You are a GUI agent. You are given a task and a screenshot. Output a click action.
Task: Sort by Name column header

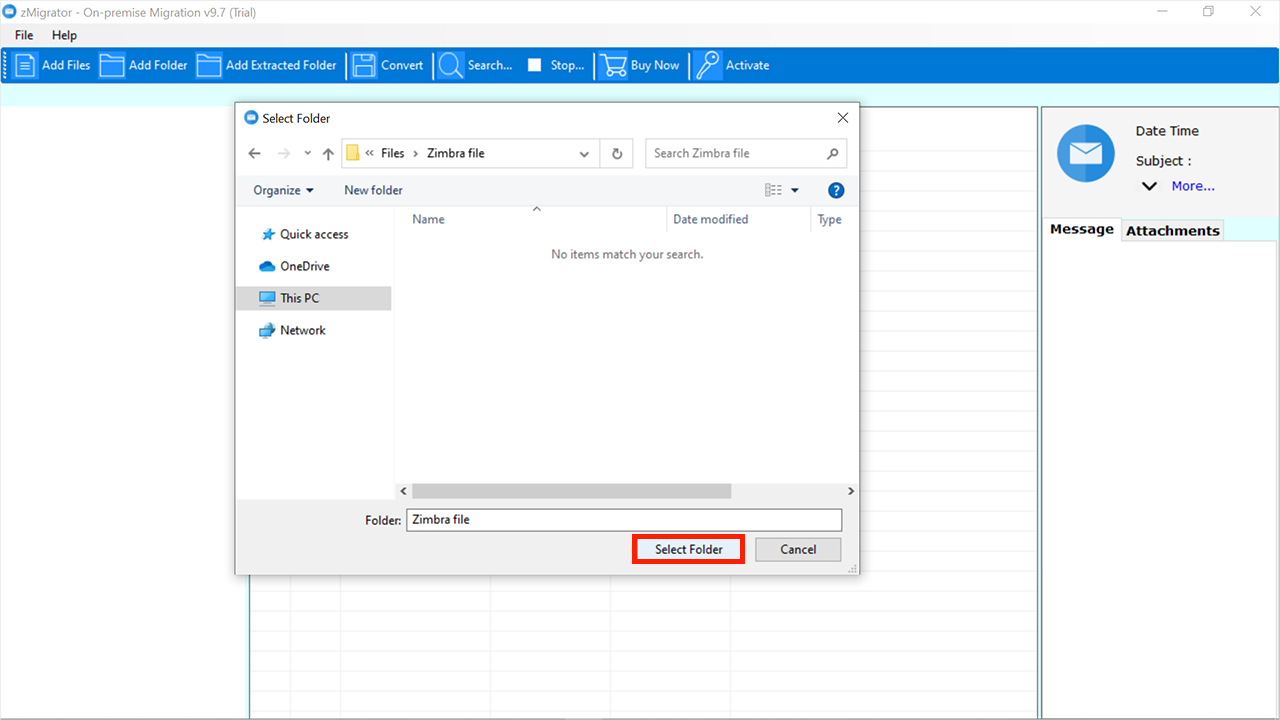click(428, 219)
